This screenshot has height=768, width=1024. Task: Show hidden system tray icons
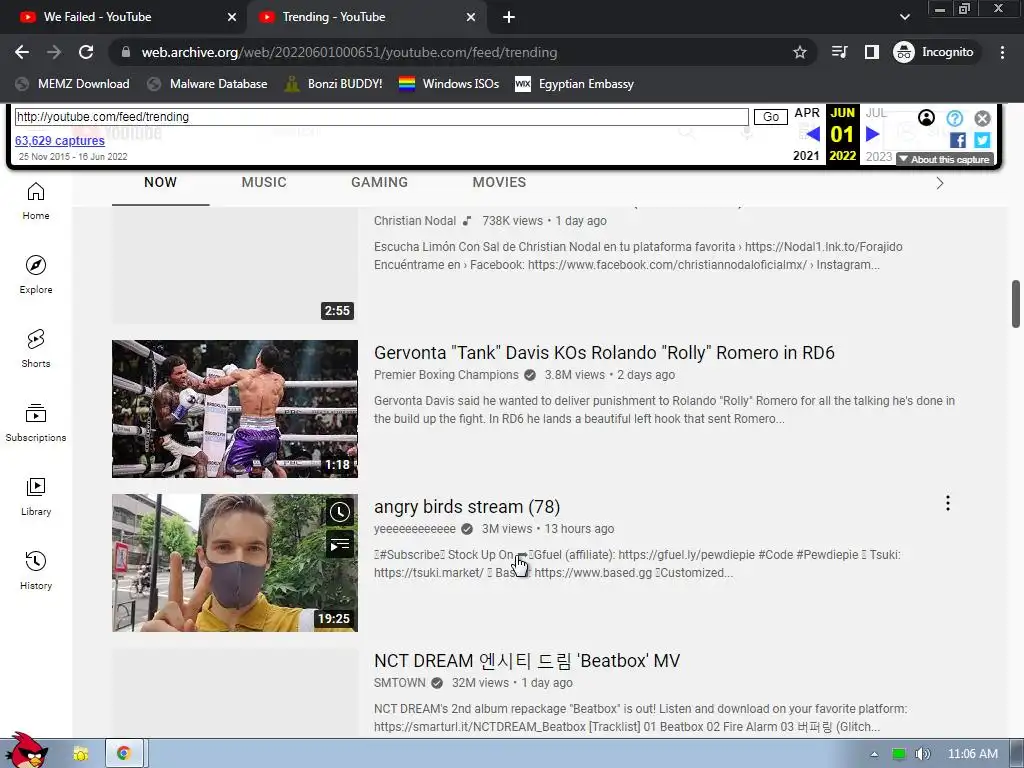(874, 754)
